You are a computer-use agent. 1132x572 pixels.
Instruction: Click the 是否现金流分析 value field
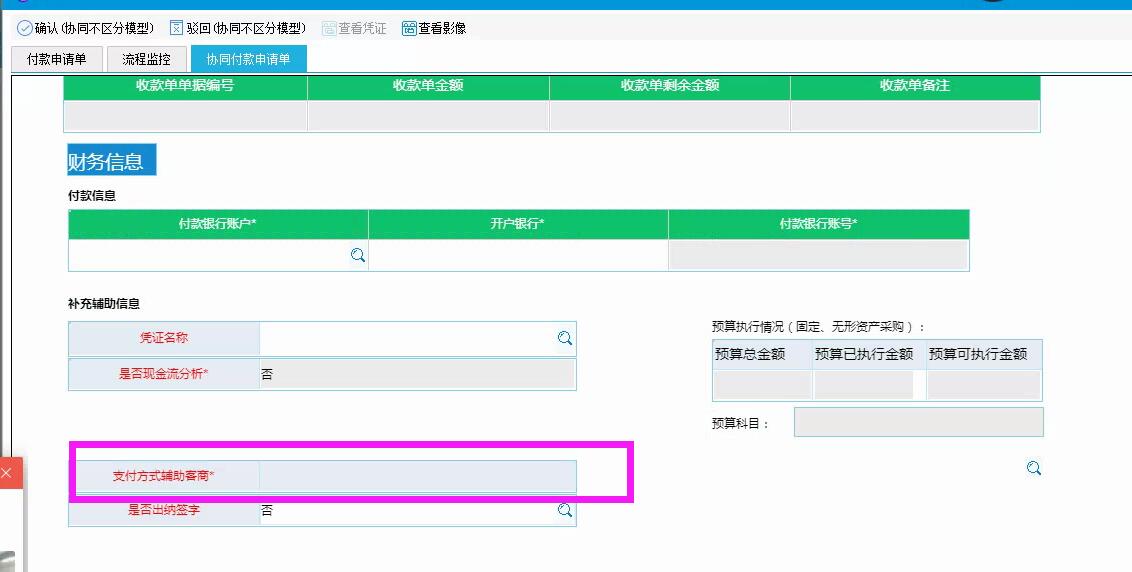417,374
